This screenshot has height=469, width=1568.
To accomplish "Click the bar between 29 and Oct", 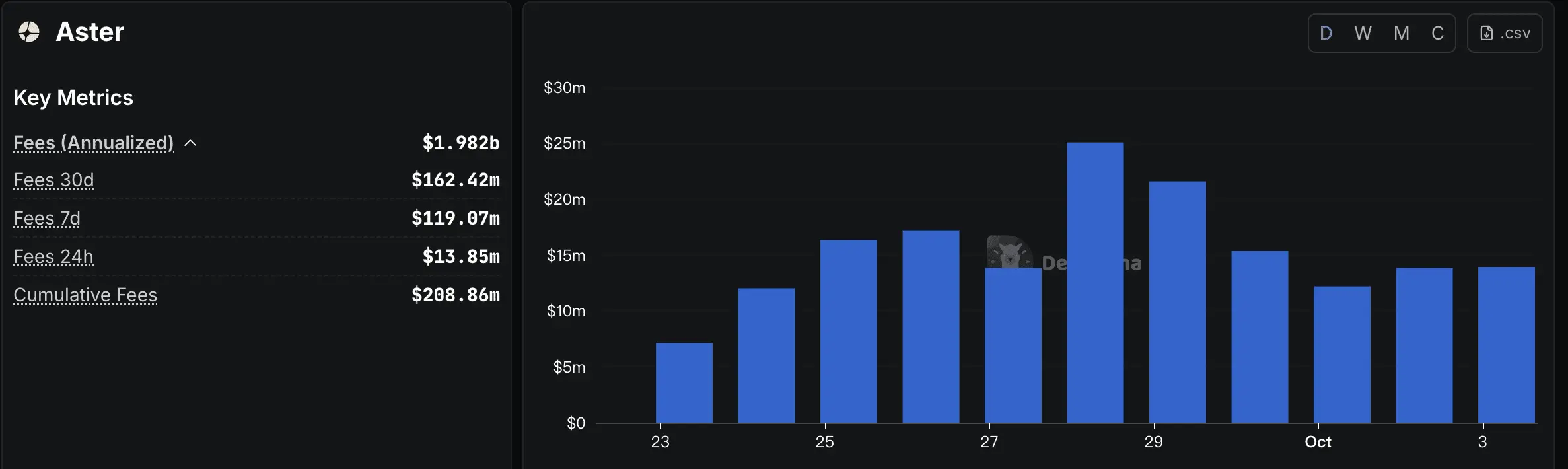I will [x=1260, y=337].
